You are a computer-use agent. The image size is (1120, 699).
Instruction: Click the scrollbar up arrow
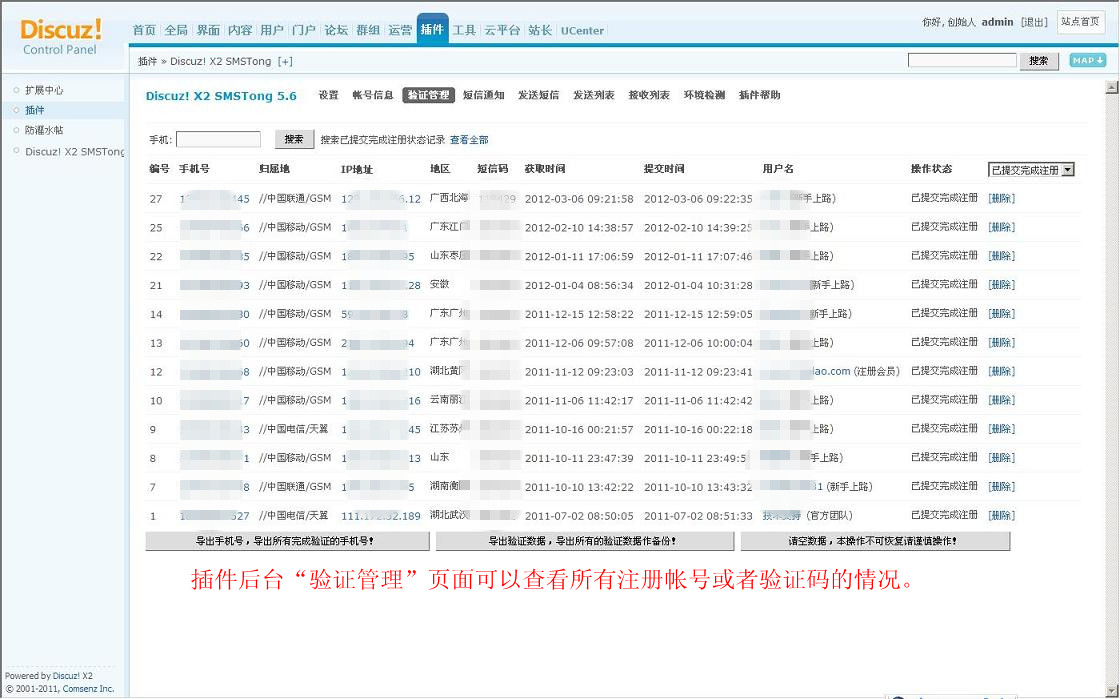[1111, 88]
